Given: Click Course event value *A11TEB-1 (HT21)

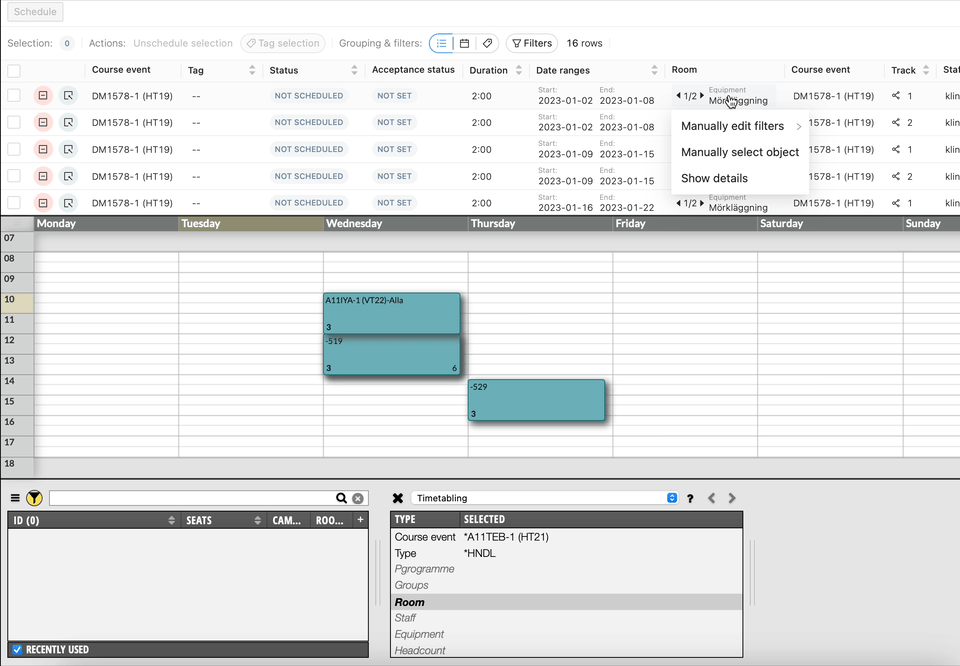Looking at the screenshot, I should click(506, 537).
